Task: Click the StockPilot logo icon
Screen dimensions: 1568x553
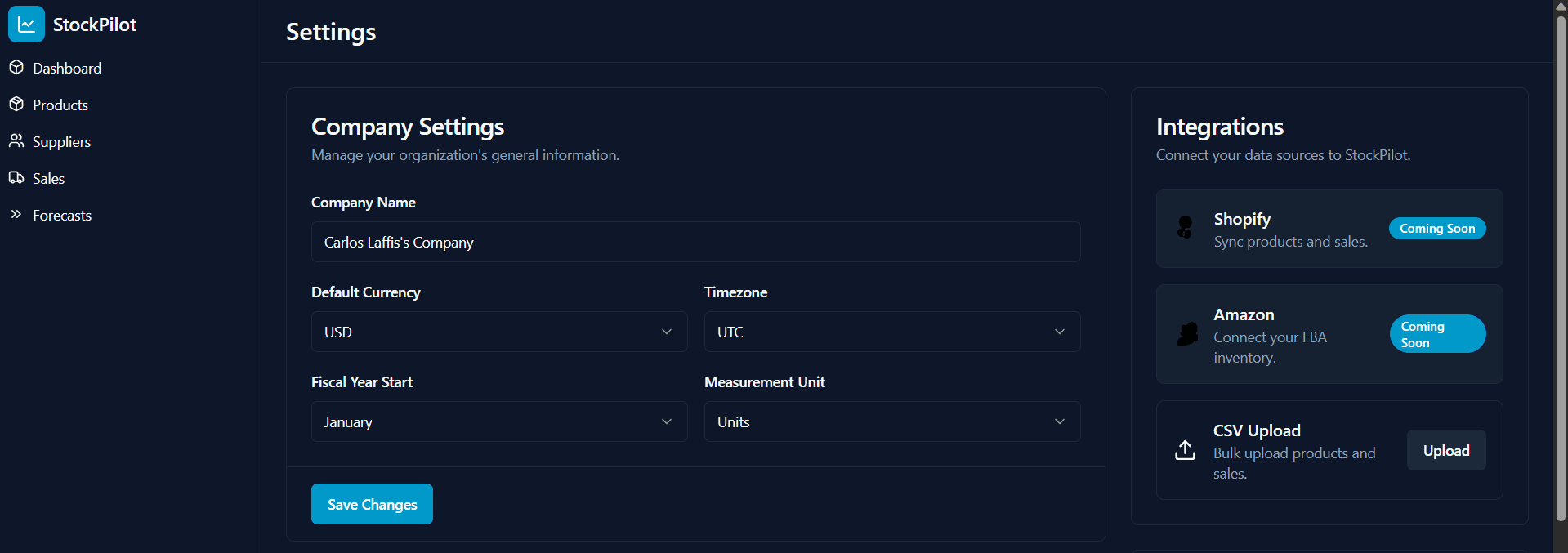Action: [x=25, y=24]
